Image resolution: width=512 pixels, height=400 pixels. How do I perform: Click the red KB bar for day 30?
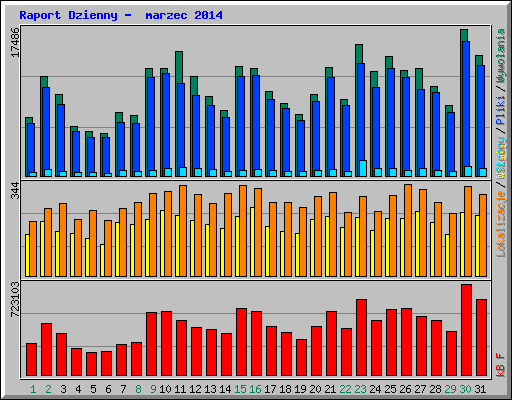tap(466, 330)
